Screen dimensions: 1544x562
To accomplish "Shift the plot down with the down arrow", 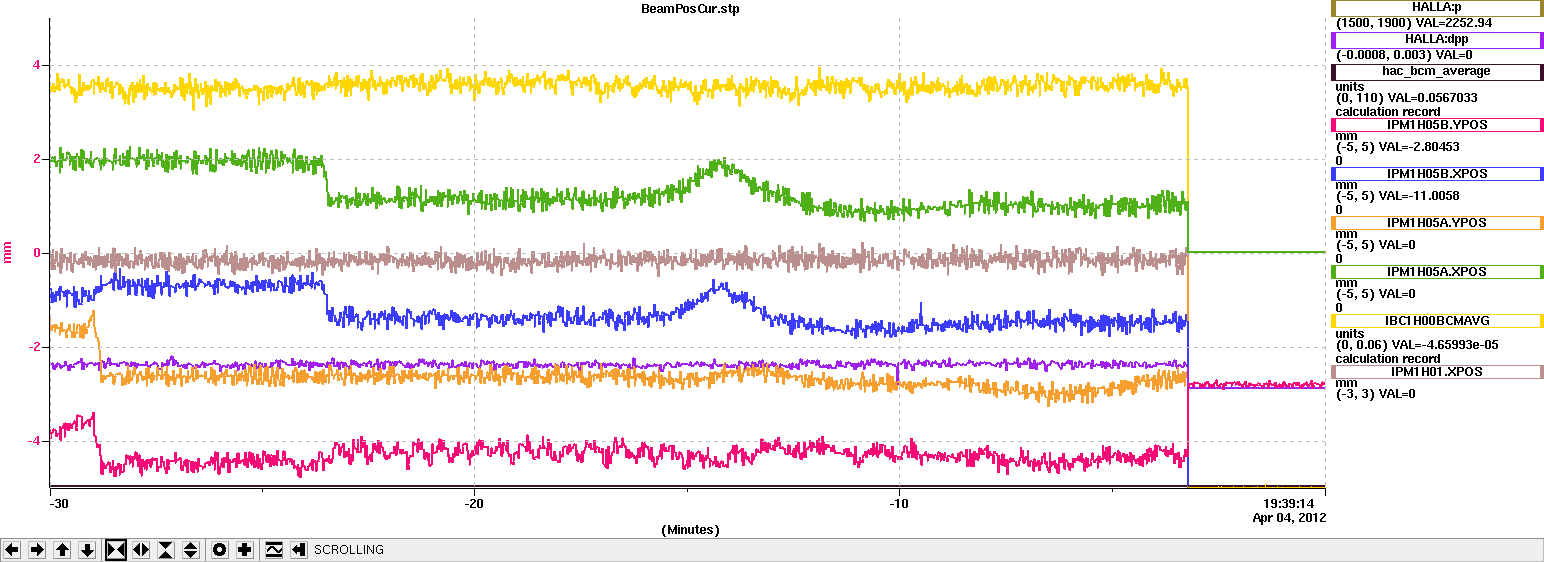I will 87,550.
